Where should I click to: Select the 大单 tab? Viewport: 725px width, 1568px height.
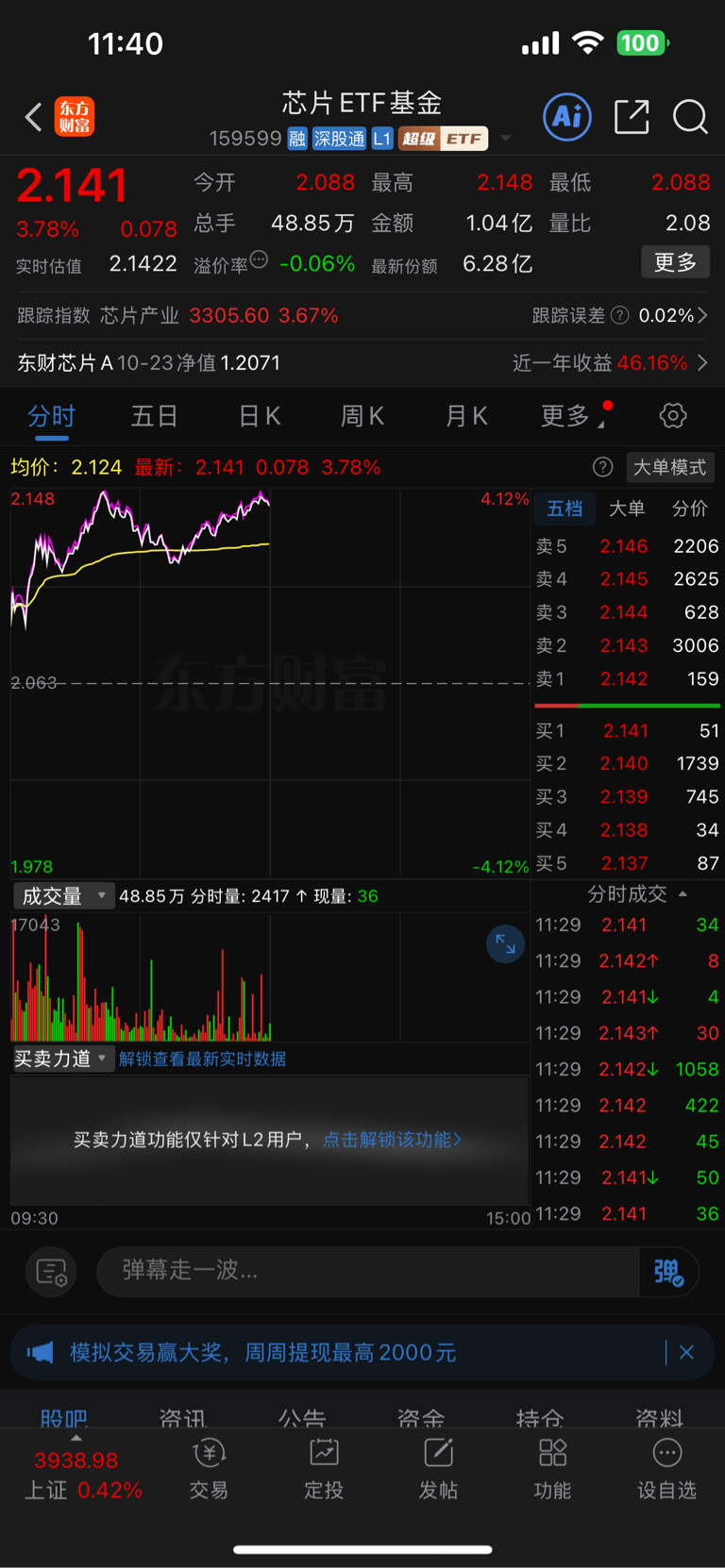(x=626, y=509)
